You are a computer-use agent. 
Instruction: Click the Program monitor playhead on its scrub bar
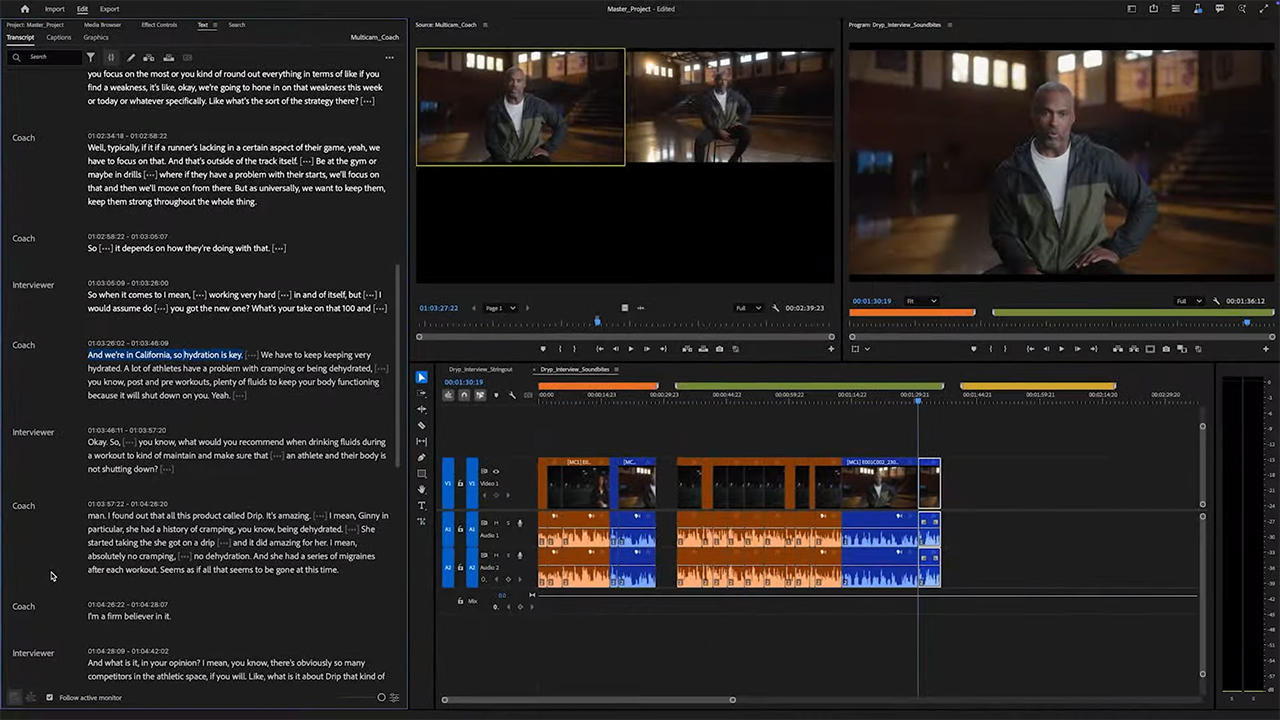point(1247,323)
